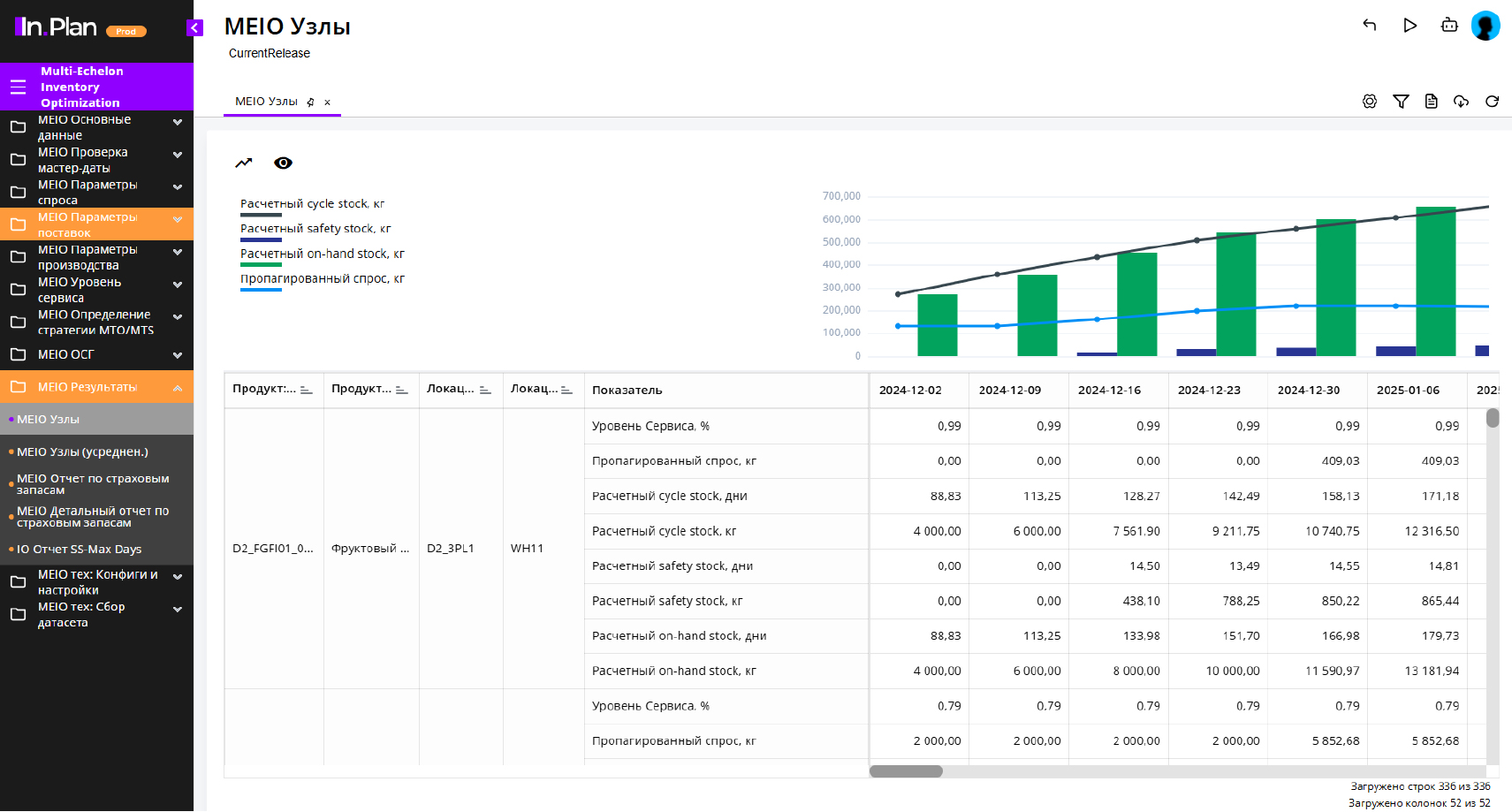Toggle the Расчетный safety stock legend entry
The image size is (1512, 812).
315,229
